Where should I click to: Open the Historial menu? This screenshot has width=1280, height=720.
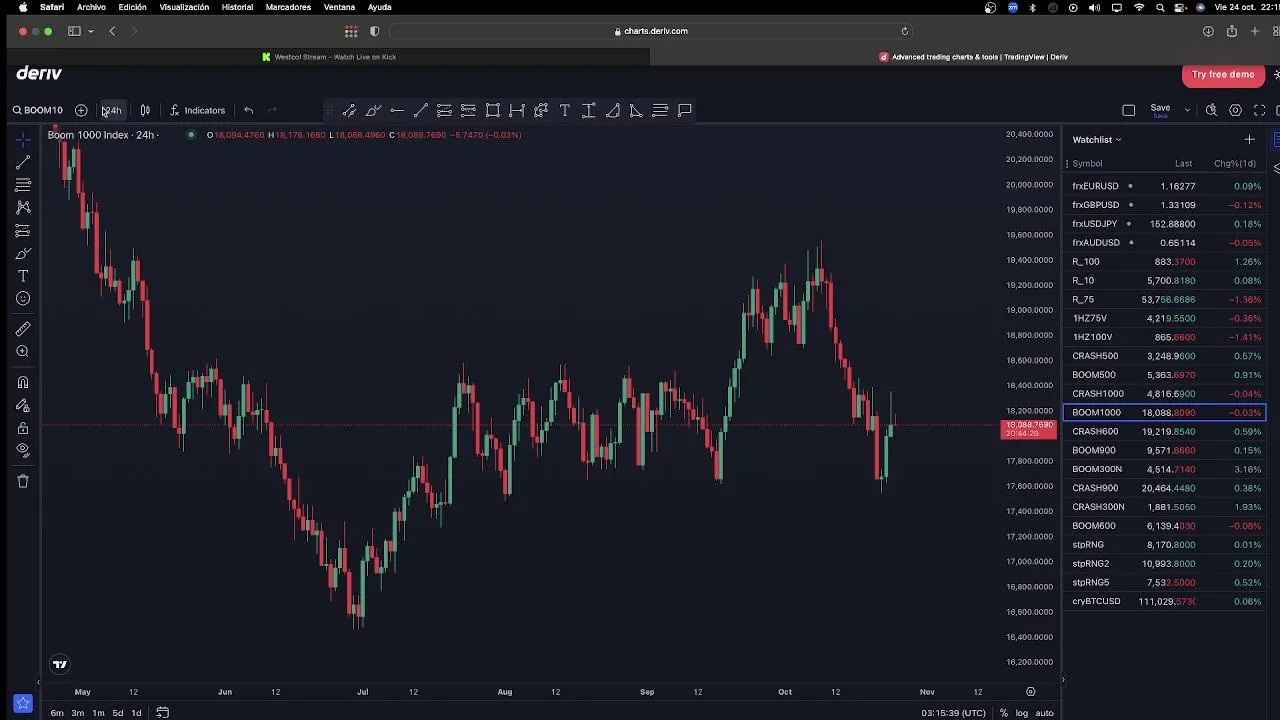coord(237,7)
